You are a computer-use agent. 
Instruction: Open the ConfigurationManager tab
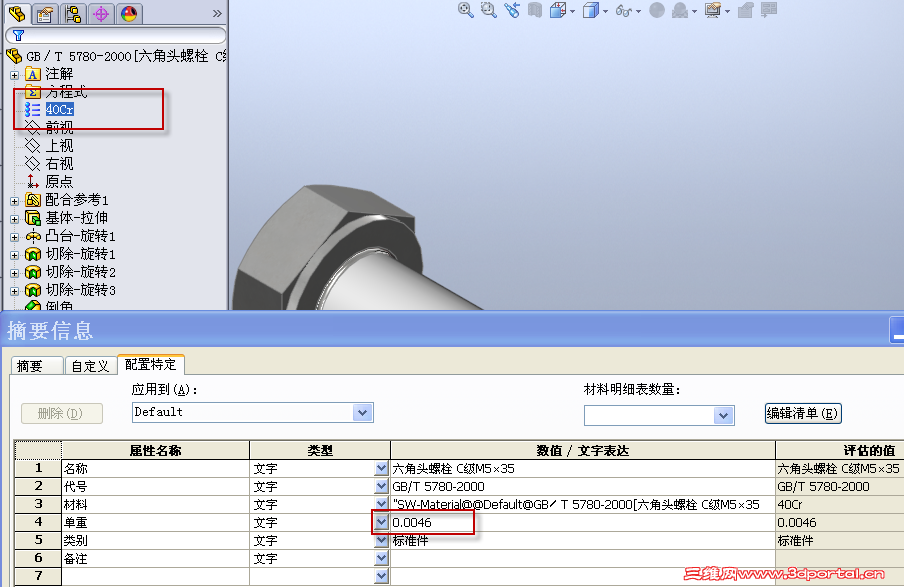point(73,13)
